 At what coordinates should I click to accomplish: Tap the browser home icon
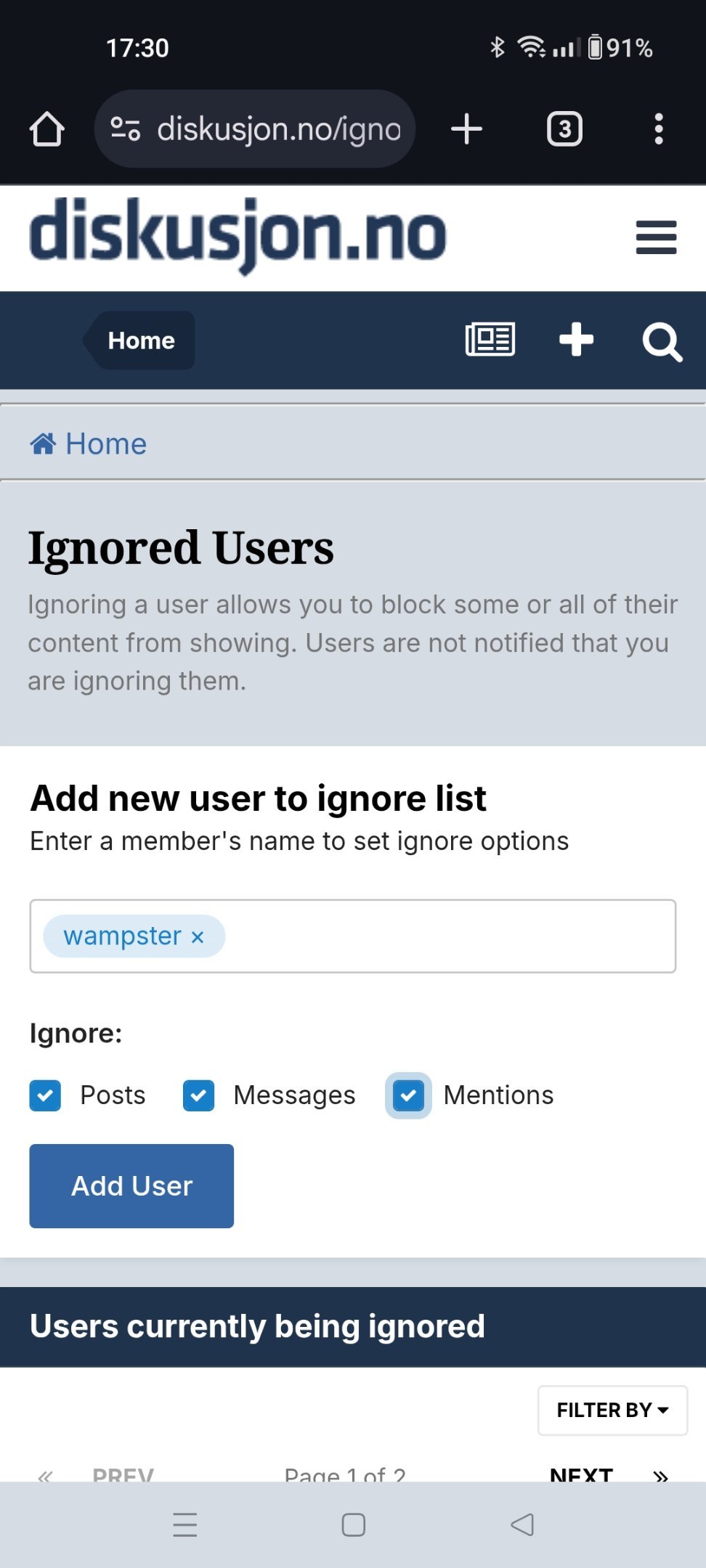point(47,129)
